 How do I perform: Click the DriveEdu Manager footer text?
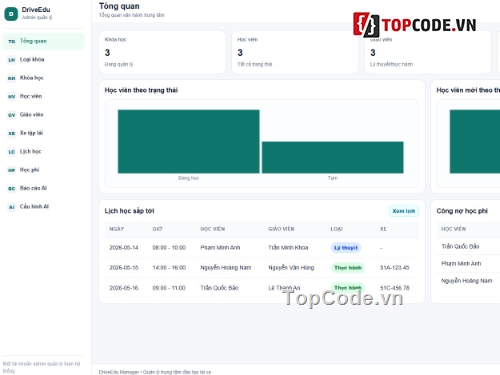click(x=155, y=372)
